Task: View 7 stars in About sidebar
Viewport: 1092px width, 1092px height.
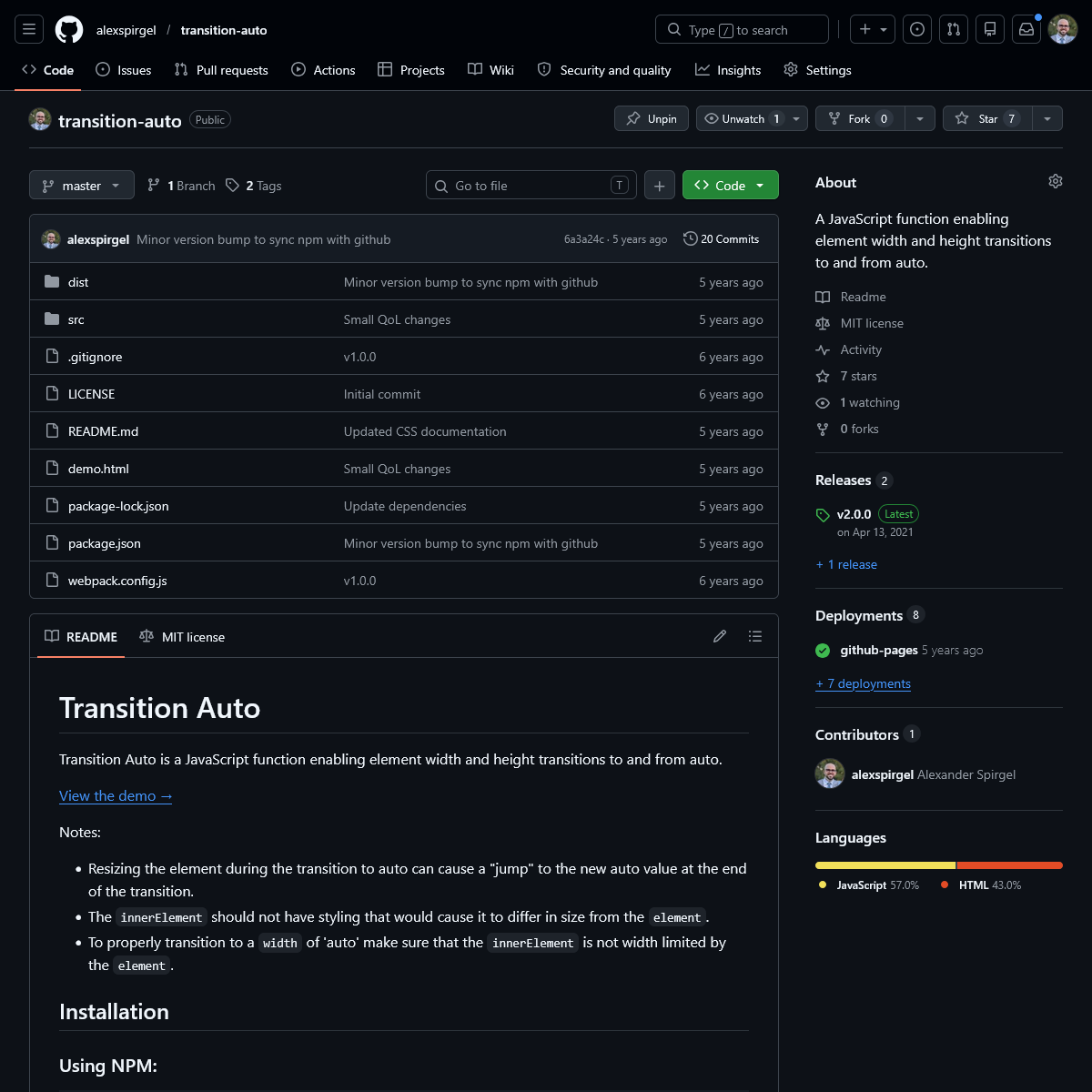Action: (858, 376)
